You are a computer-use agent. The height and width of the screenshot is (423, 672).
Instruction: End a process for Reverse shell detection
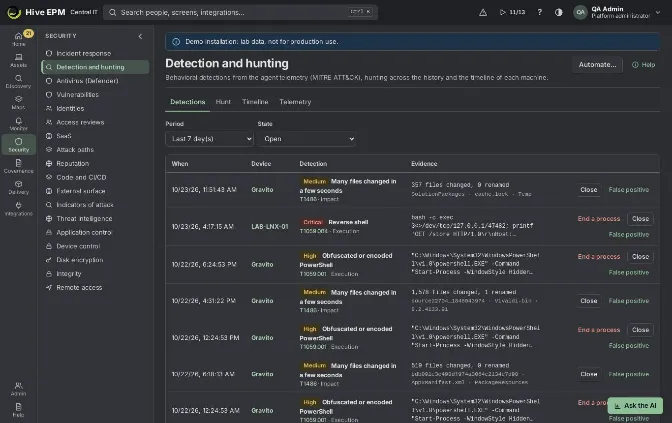598,219
